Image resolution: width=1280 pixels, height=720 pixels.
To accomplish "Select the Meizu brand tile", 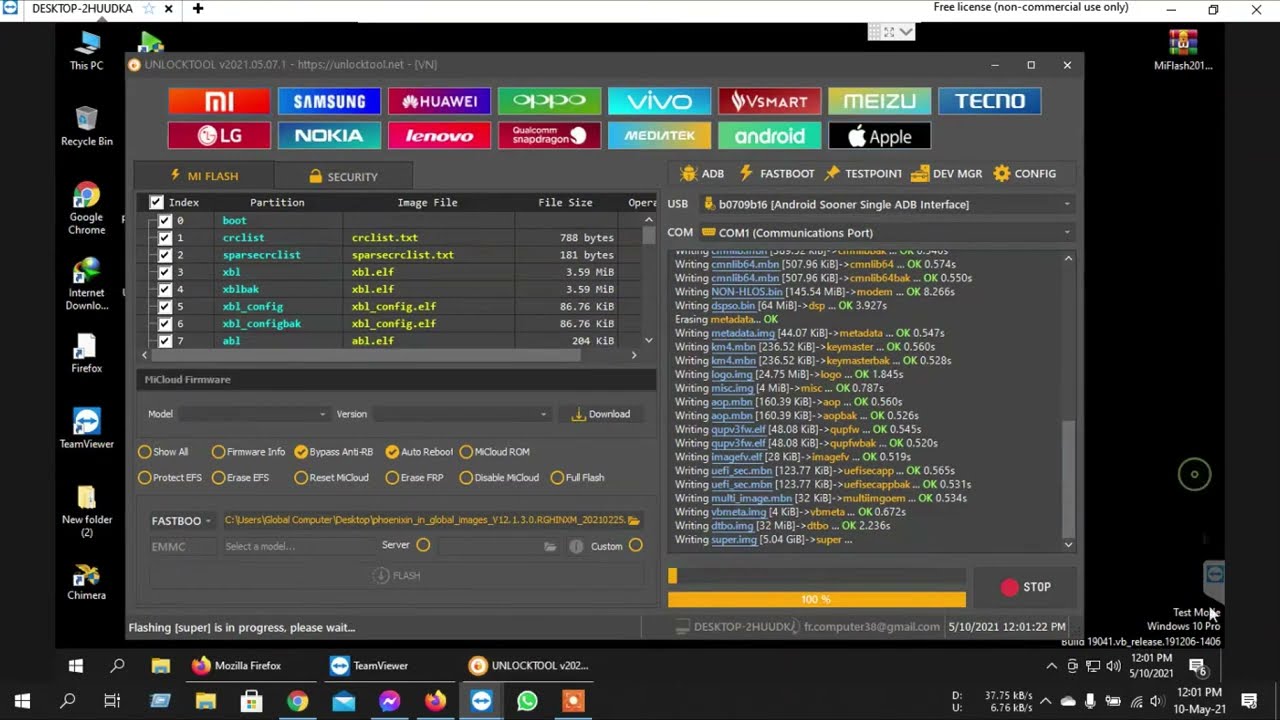I will [879, 101].
